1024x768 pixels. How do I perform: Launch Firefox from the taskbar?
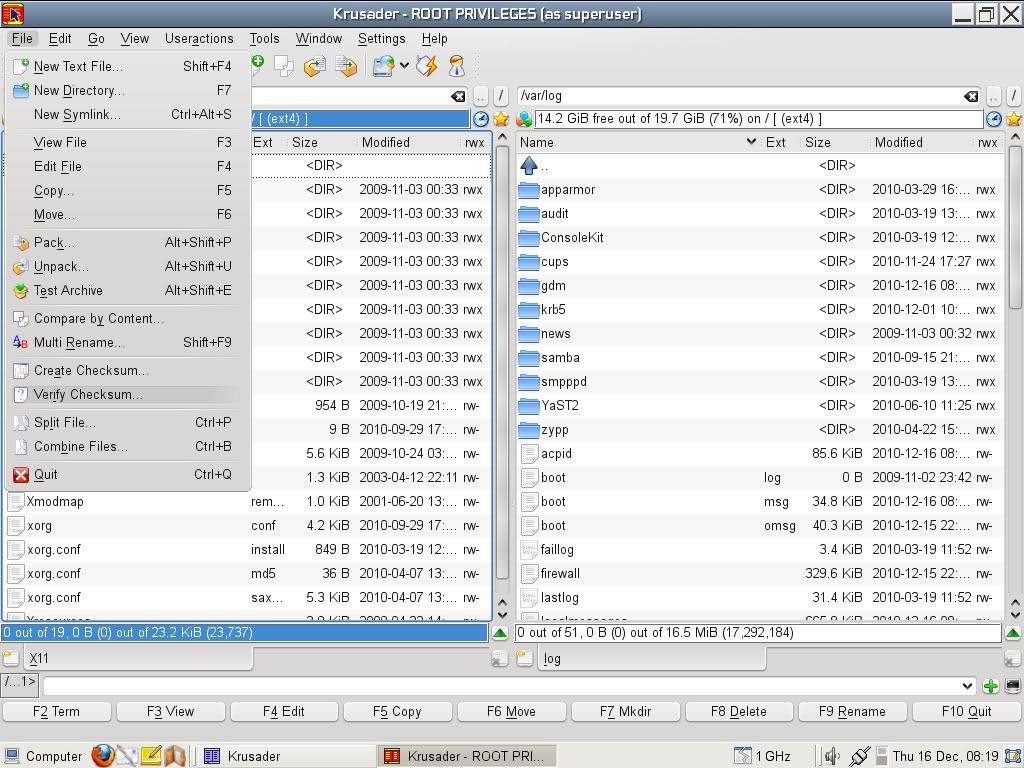tap(103, 756)
